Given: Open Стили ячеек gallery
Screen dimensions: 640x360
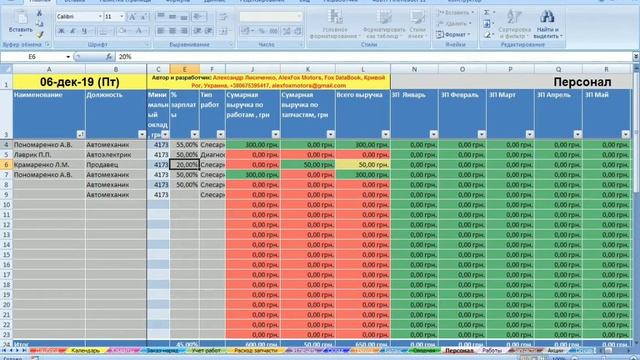Looking at the screenshot, I should point(417,24).
